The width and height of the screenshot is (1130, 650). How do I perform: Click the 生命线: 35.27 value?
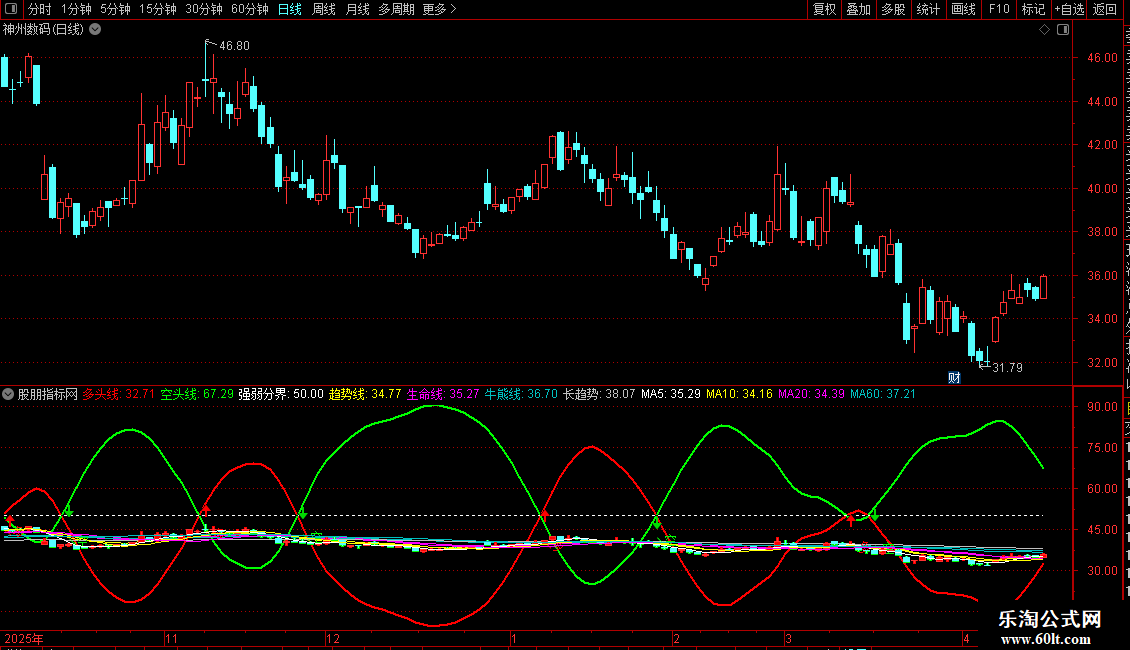(x=443, y=394)
